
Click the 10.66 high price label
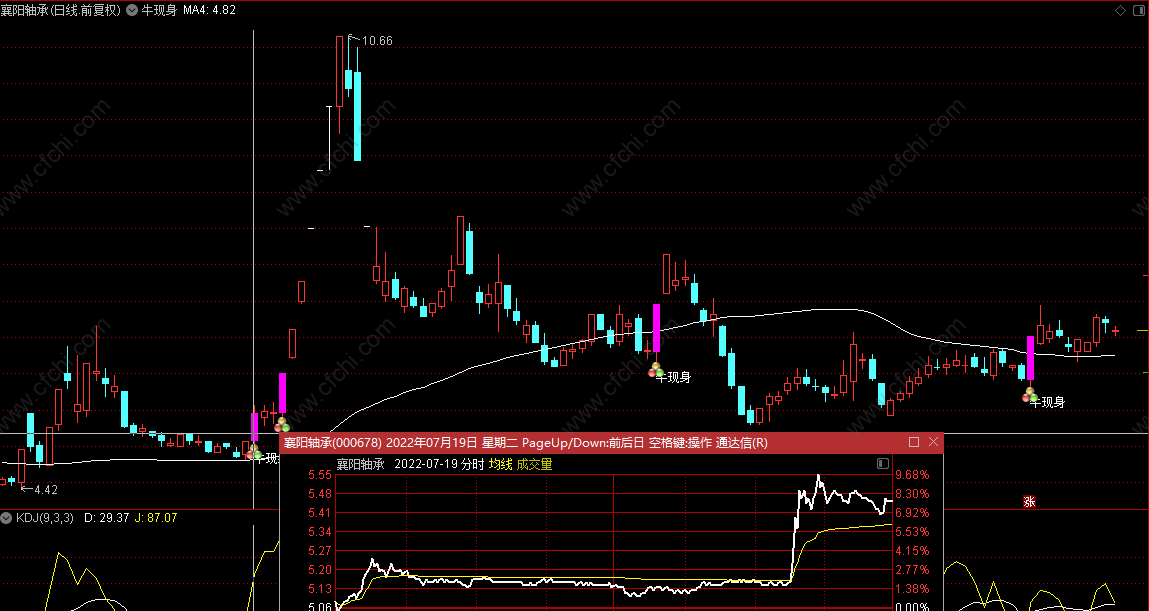pos(377,41)
